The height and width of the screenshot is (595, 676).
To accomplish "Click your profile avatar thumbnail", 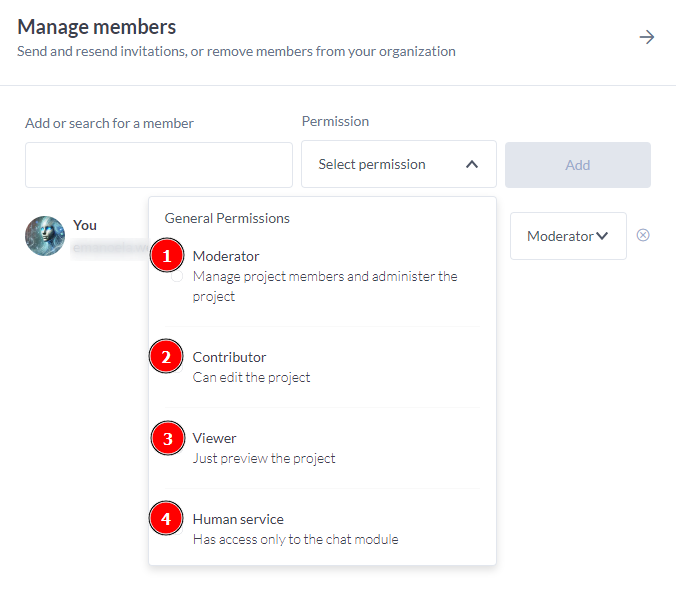I will click(45, 236).
